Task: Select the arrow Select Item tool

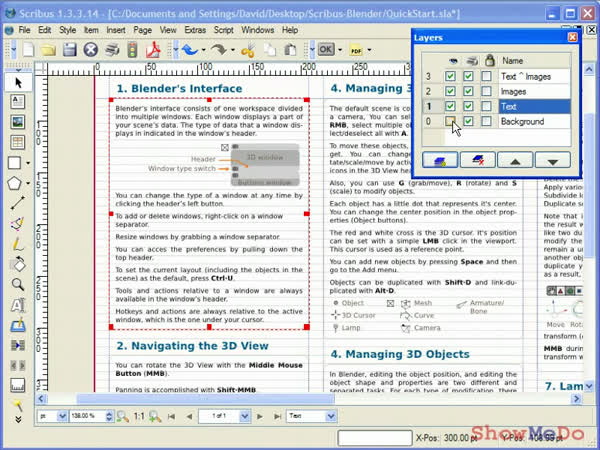Action: [18, 82]
